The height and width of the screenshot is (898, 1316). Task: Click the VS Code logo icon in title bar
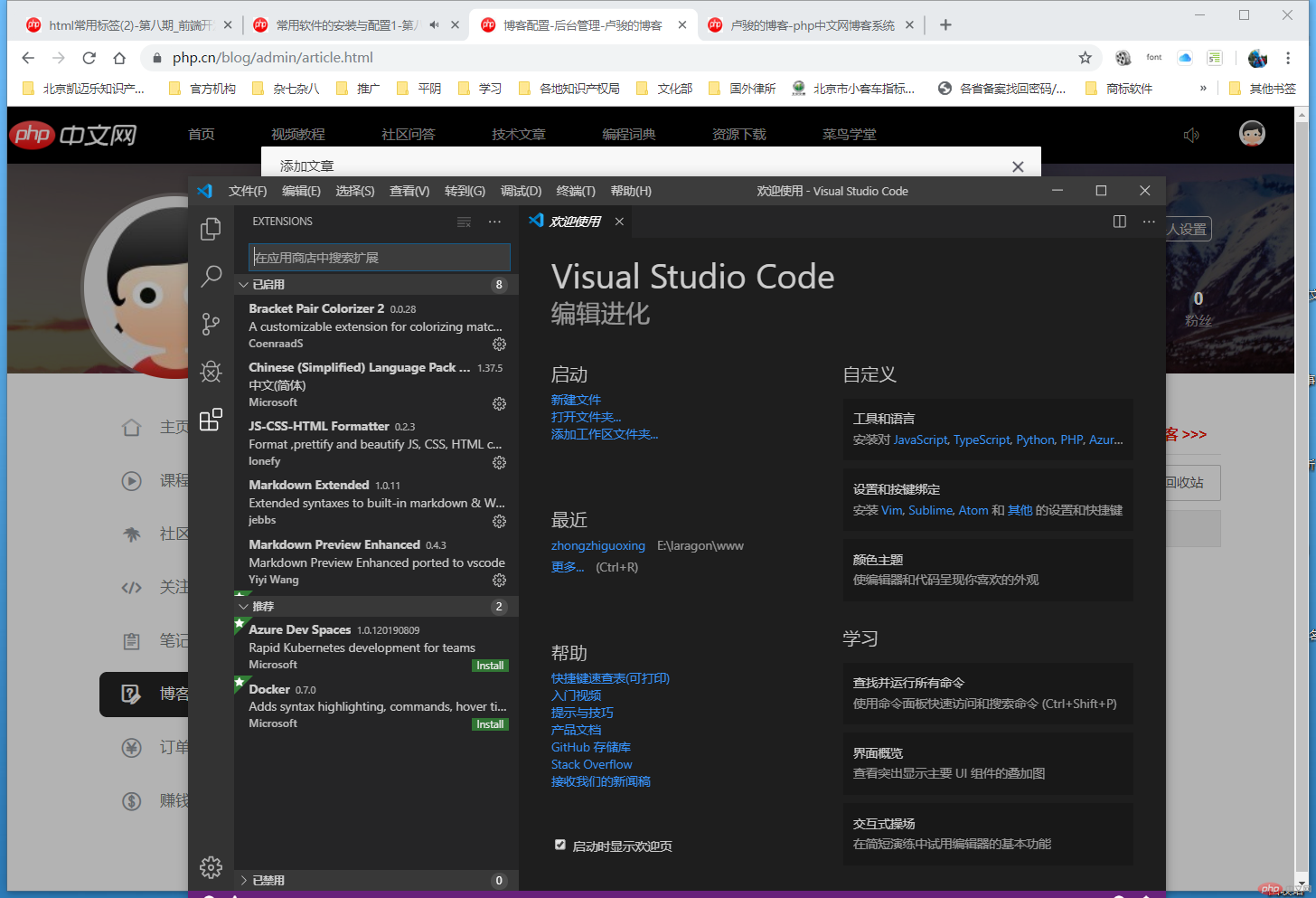pos(204,191)
